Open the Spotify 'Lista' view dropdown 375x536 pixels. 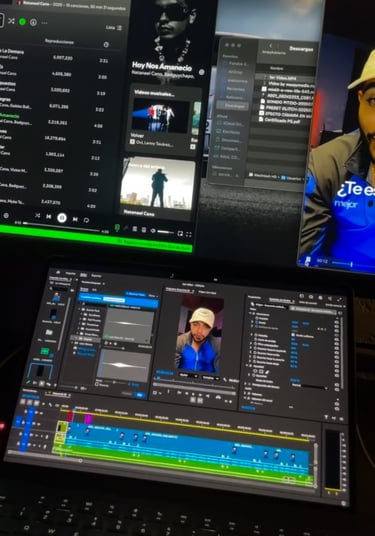114,27
